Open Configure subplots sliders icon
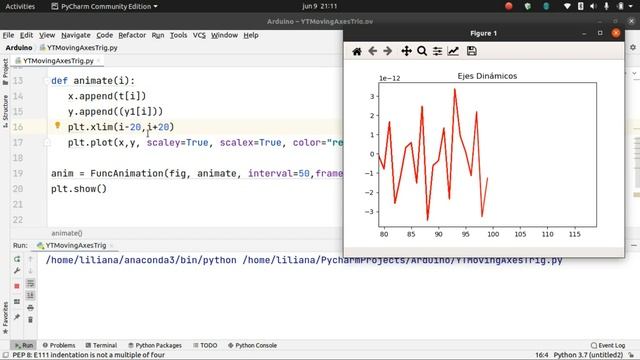Viewport: 640px width, 360px height. (x=438, y=51)
